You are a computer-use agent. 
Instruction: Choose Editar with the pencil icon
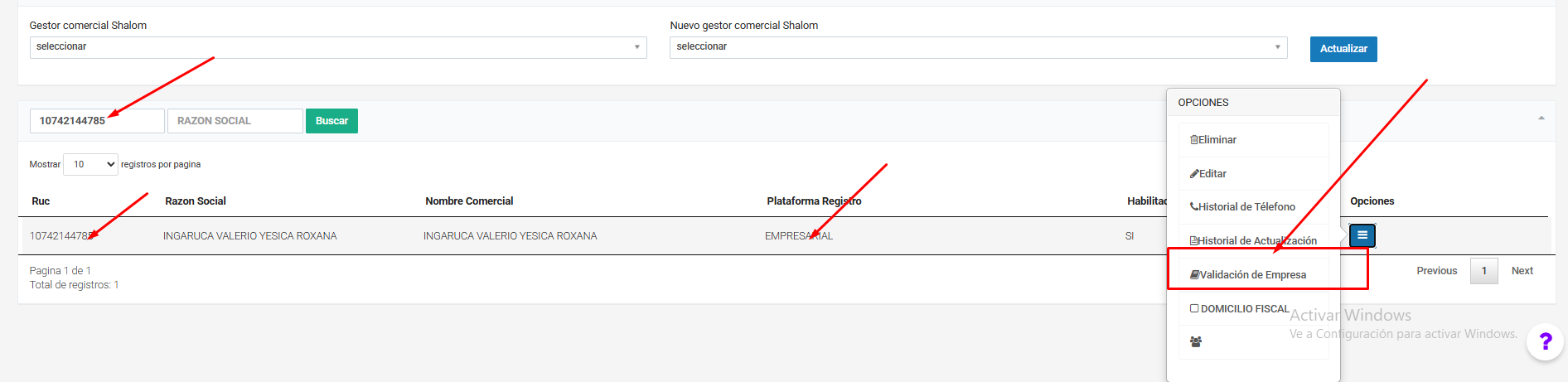tap(1211, 174)
